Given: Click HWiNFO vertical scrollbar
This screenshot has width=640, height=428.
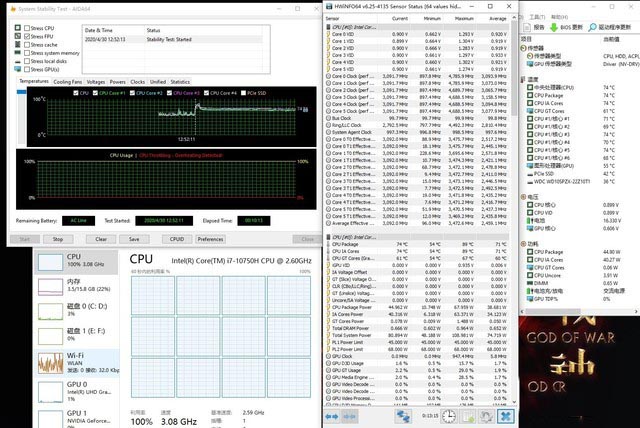Looking at the screenshot, I should [514, 210].
